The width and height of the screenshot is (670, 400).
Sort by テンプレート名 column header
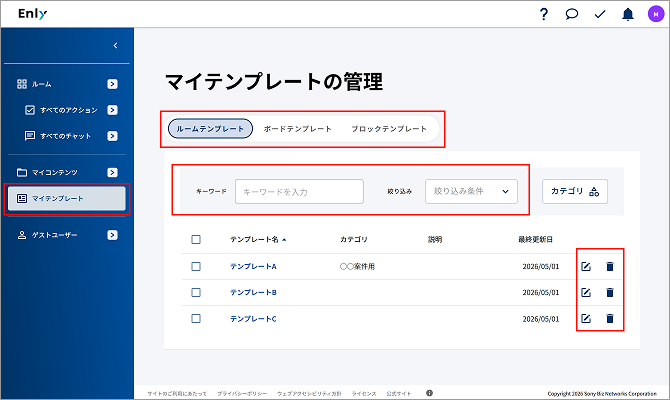[258, 239]
